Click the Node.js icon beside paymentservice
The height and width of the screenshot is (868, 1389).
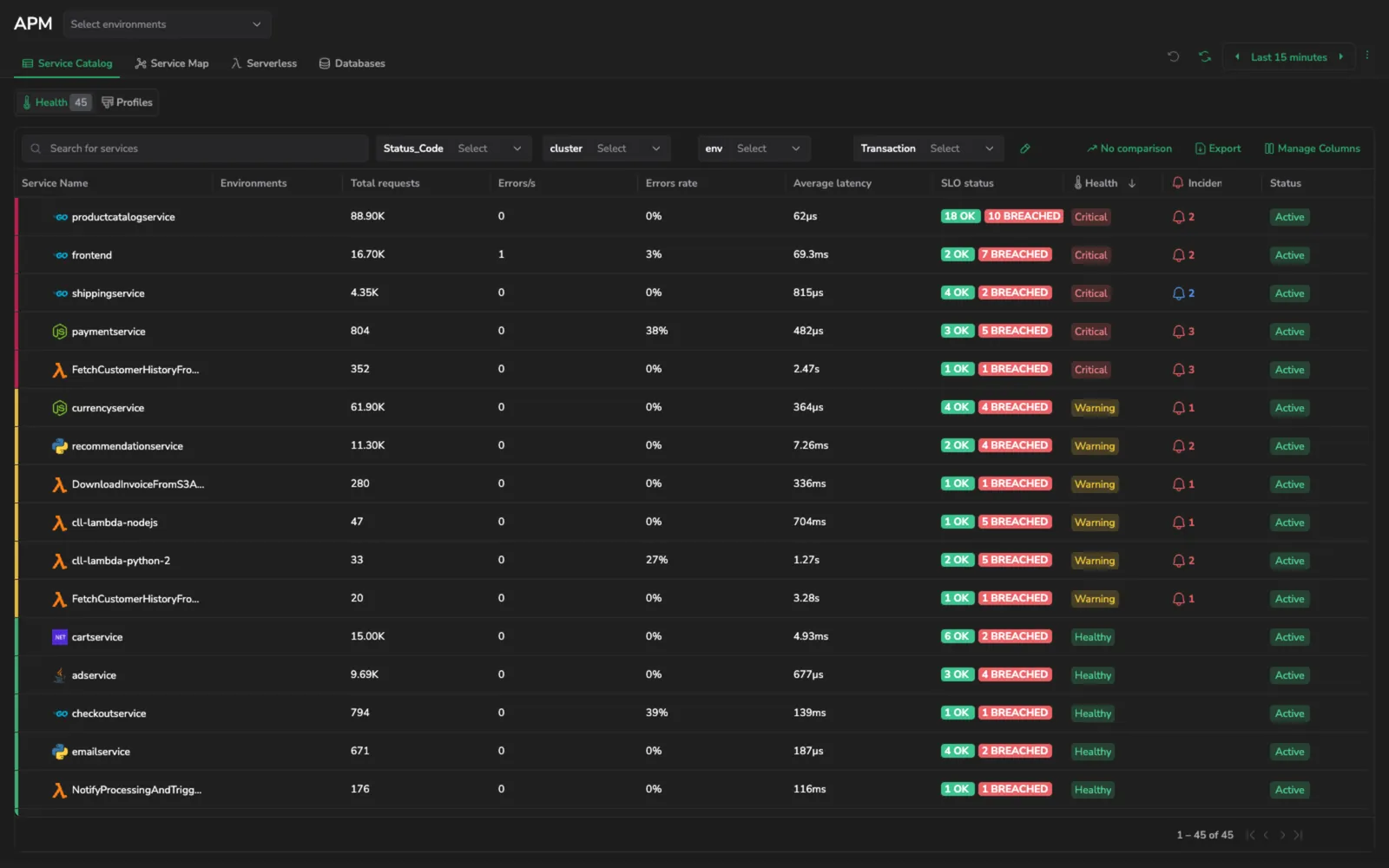[x=60, y=332]
